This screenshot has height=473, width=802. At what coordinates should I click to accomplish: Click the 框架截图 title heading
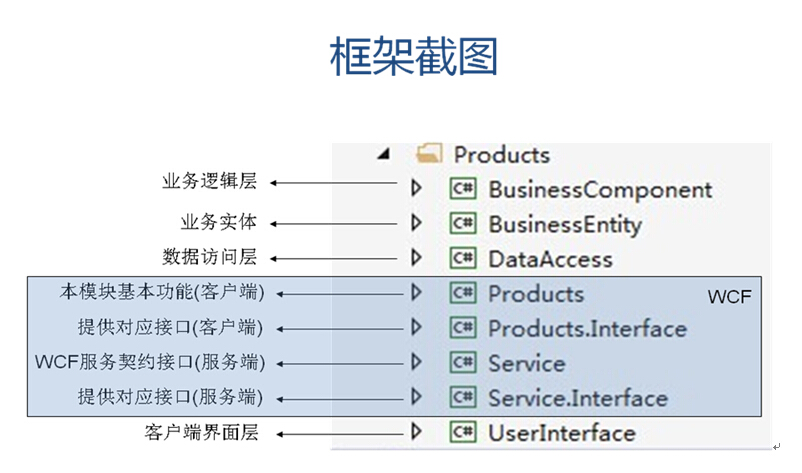(x=414, y=56)
